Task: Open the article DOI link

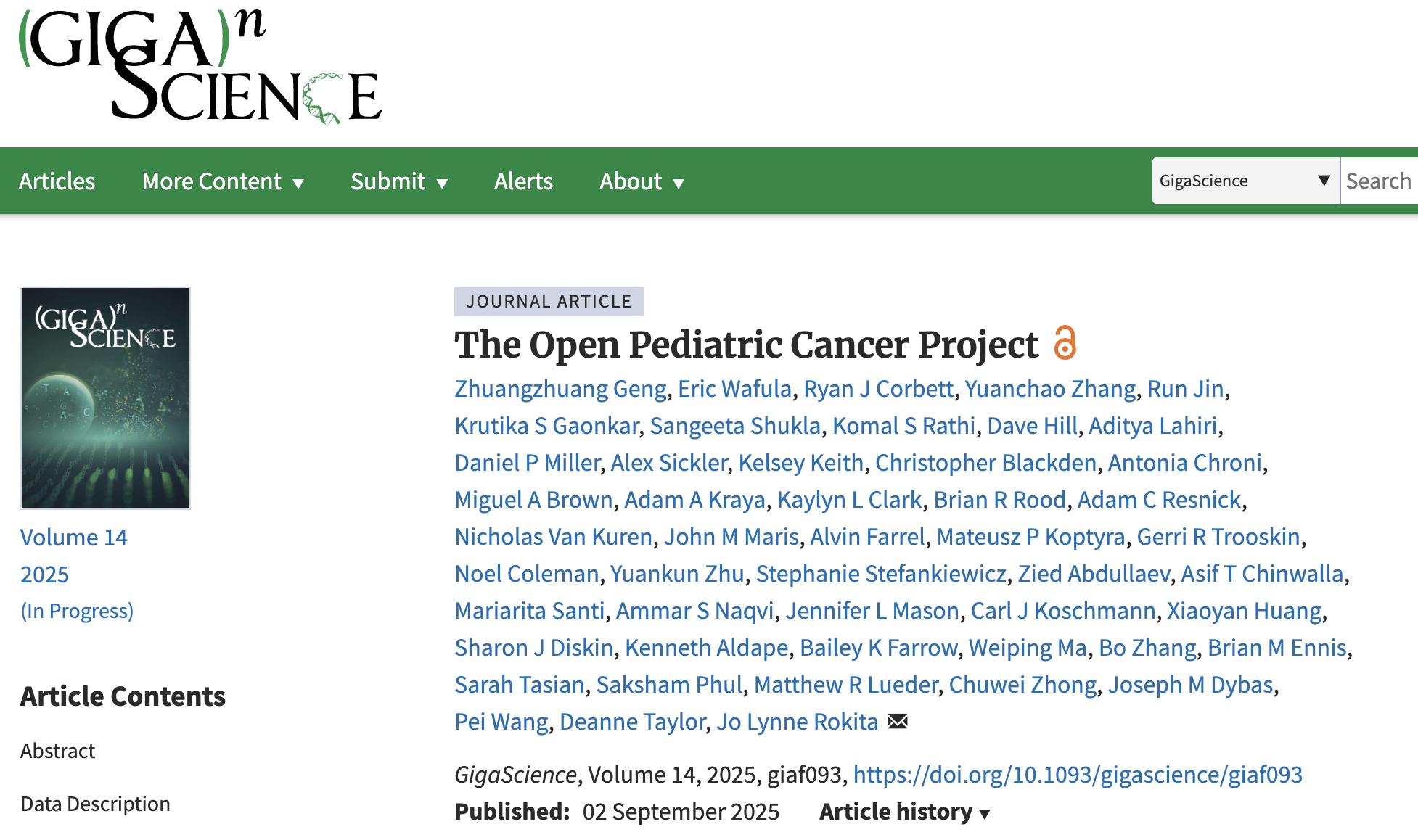Action: coord(1078,775)
